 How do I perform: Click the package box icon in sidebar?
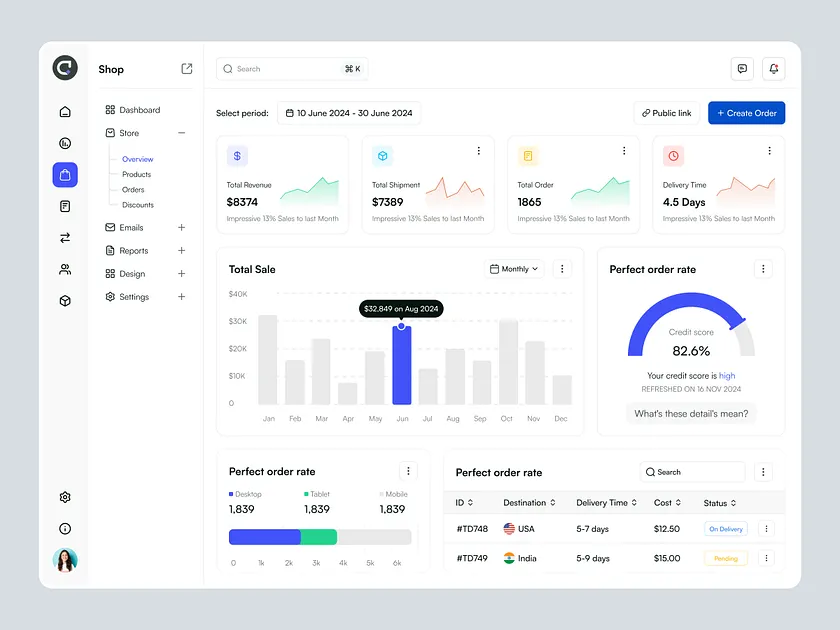click(x=64, y=300)
